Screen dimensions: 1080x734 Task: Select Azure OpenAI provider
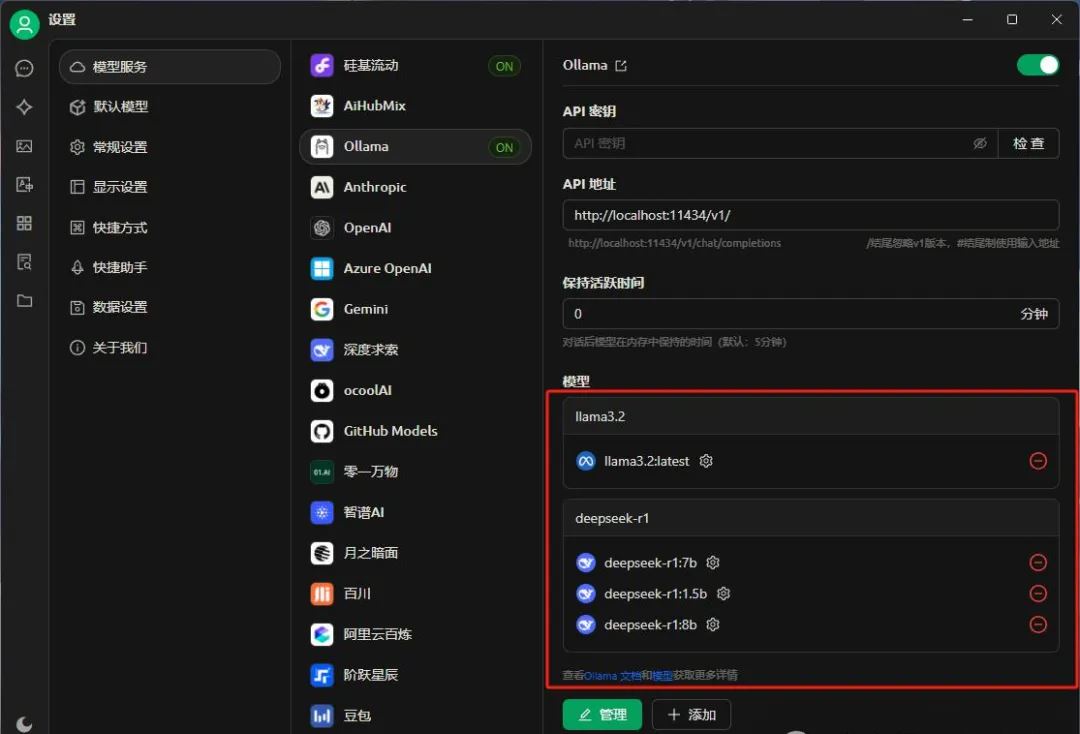(415, 268)
